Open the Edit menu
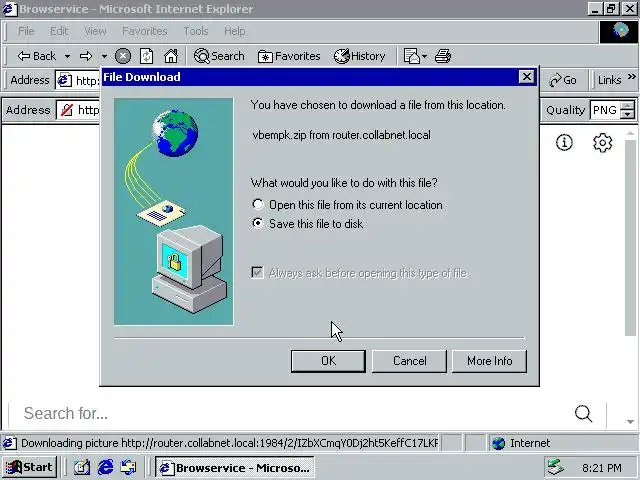Image resolution: width=640 pixels, height=480 pixels. coord(59,31)
